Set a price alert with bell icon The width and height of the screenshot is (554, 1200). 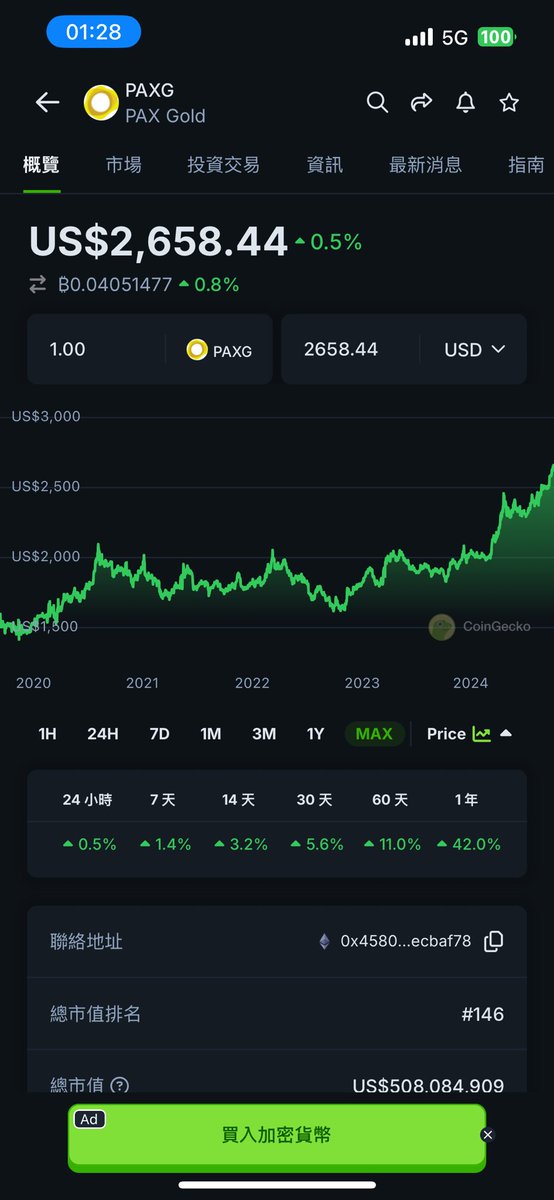(465, 102)
